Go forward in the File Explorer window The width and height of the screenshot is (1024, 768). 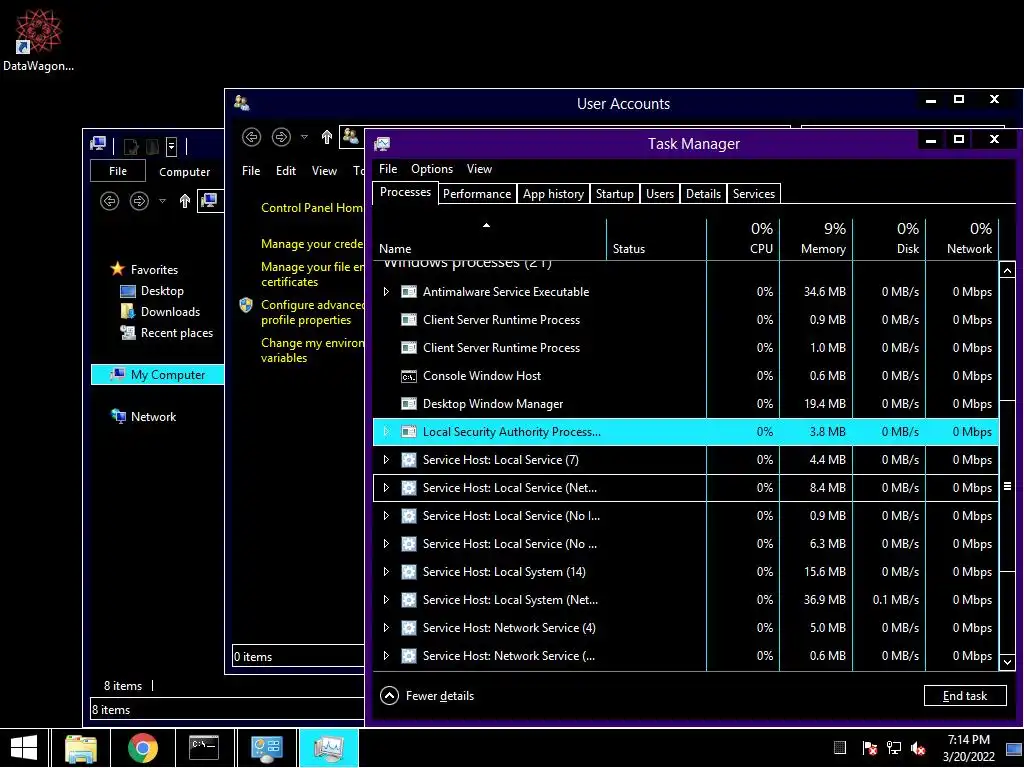(x=139, y=200)
